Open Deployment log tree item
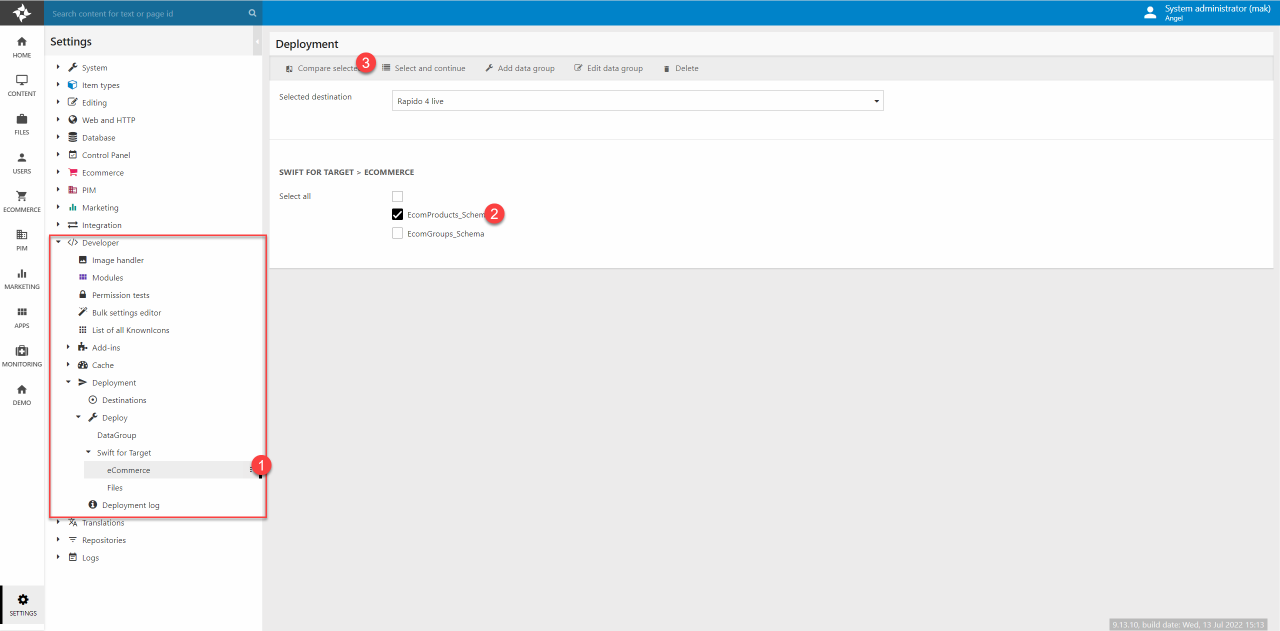The height and width of the screenshot is (631, 1280). pos(130,505)
